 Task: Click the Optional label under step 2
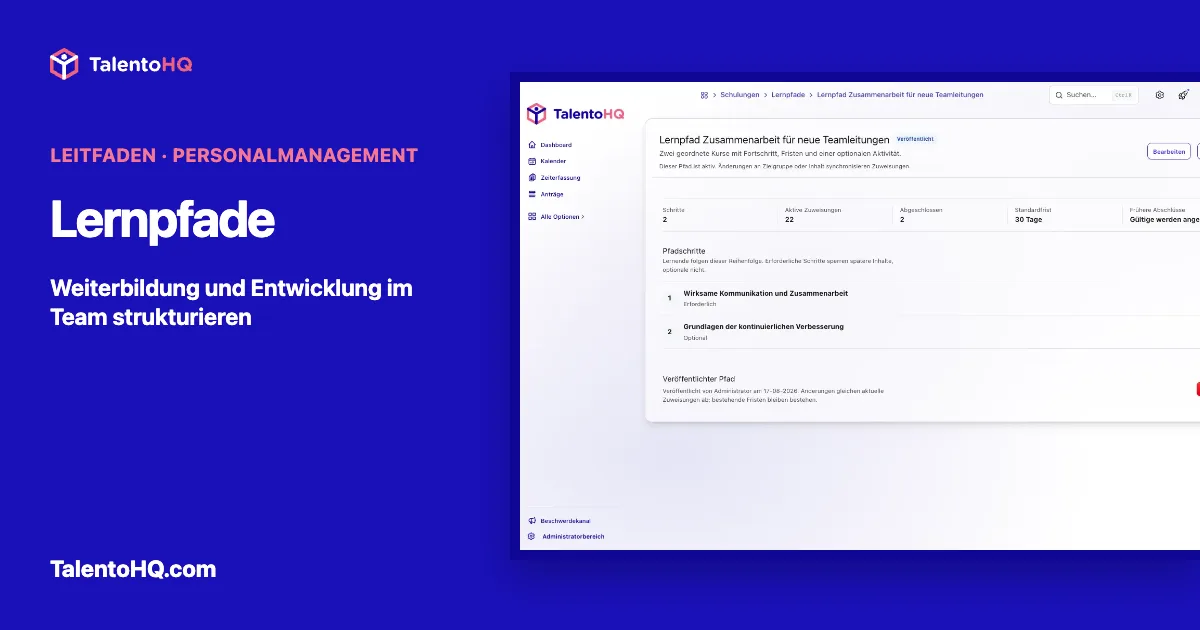click(x=695, y=338)
